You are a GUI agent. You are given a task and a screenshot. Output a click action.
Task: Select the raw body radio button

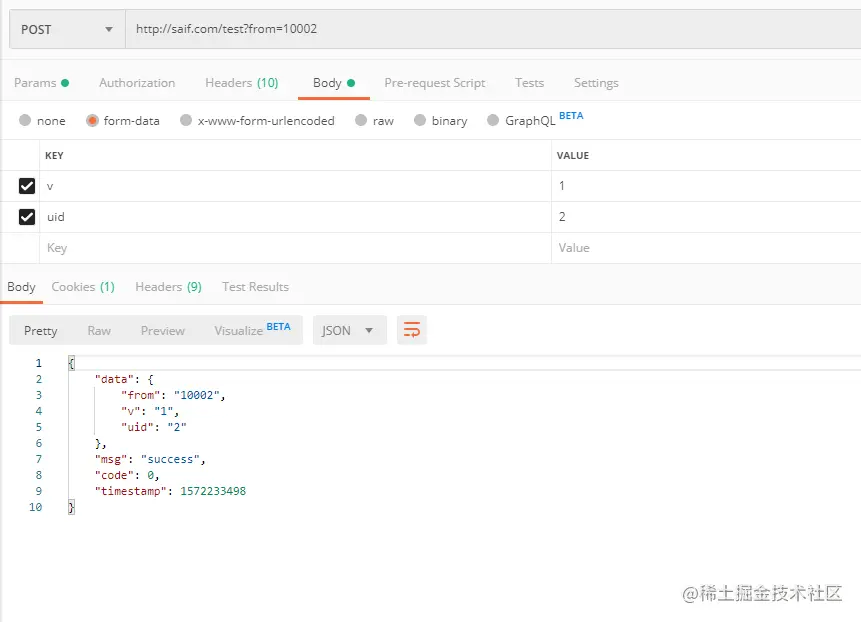pos(361,120)
